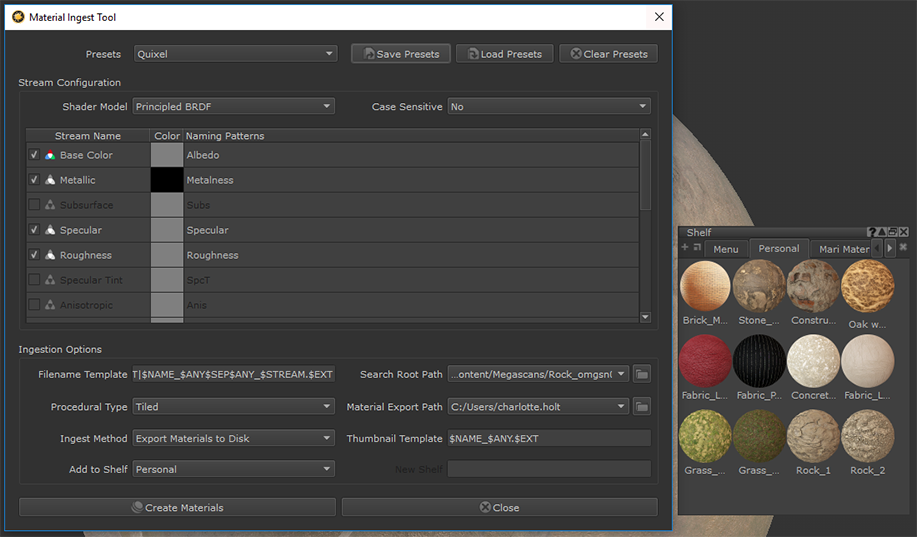This screenshot has width=917, height=537.
Task: Expand the Shader Model dropdown
Action: pos(234,107)
